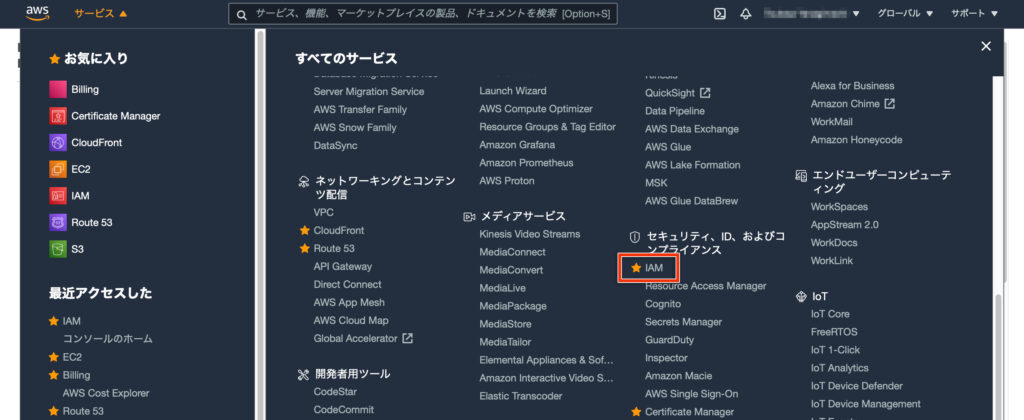Open AWS Glue service
1024x420 pixels.
pos(667,147)
